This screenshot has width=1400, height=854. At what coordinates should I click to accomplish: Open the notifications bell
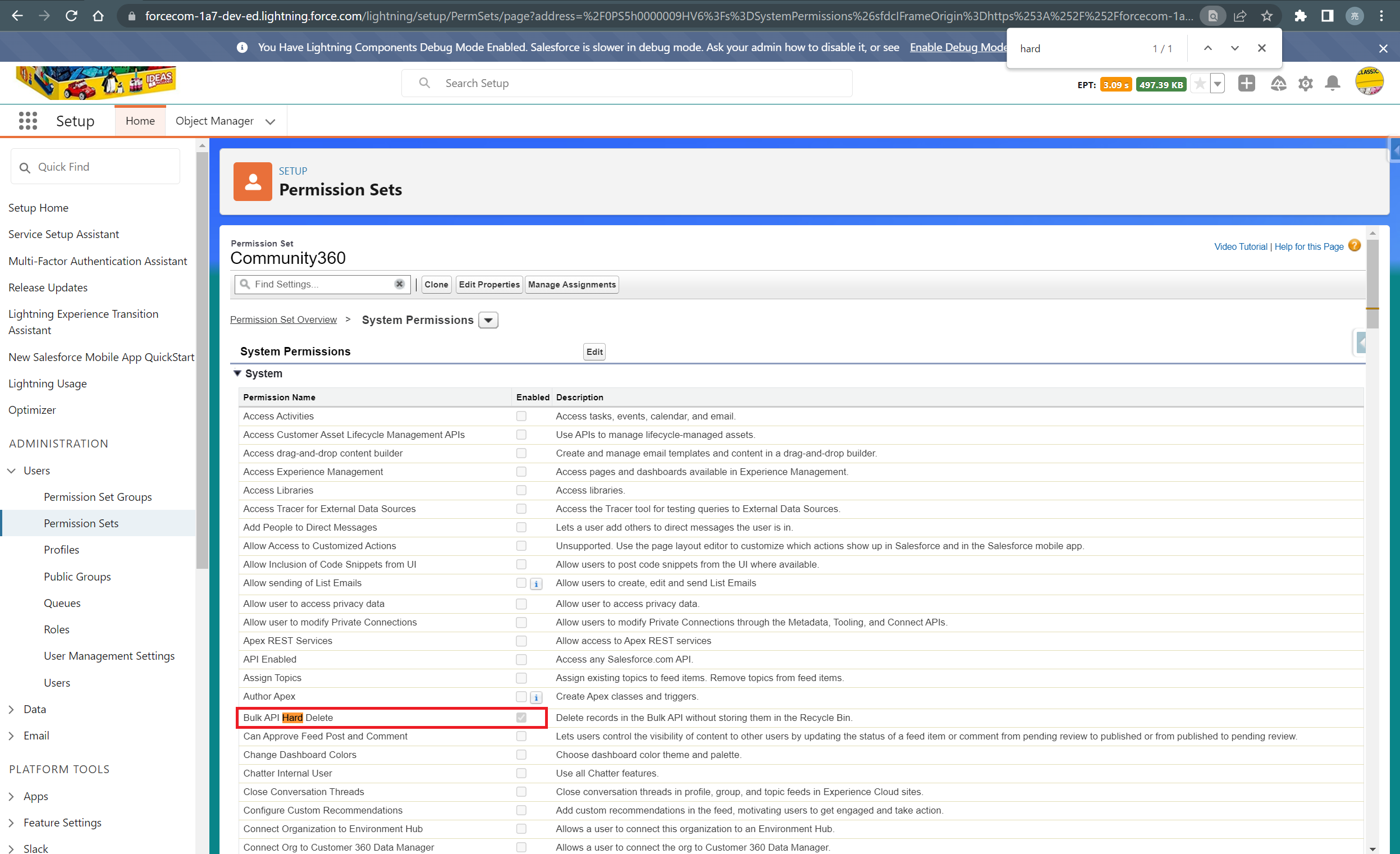click(1332, 83)
